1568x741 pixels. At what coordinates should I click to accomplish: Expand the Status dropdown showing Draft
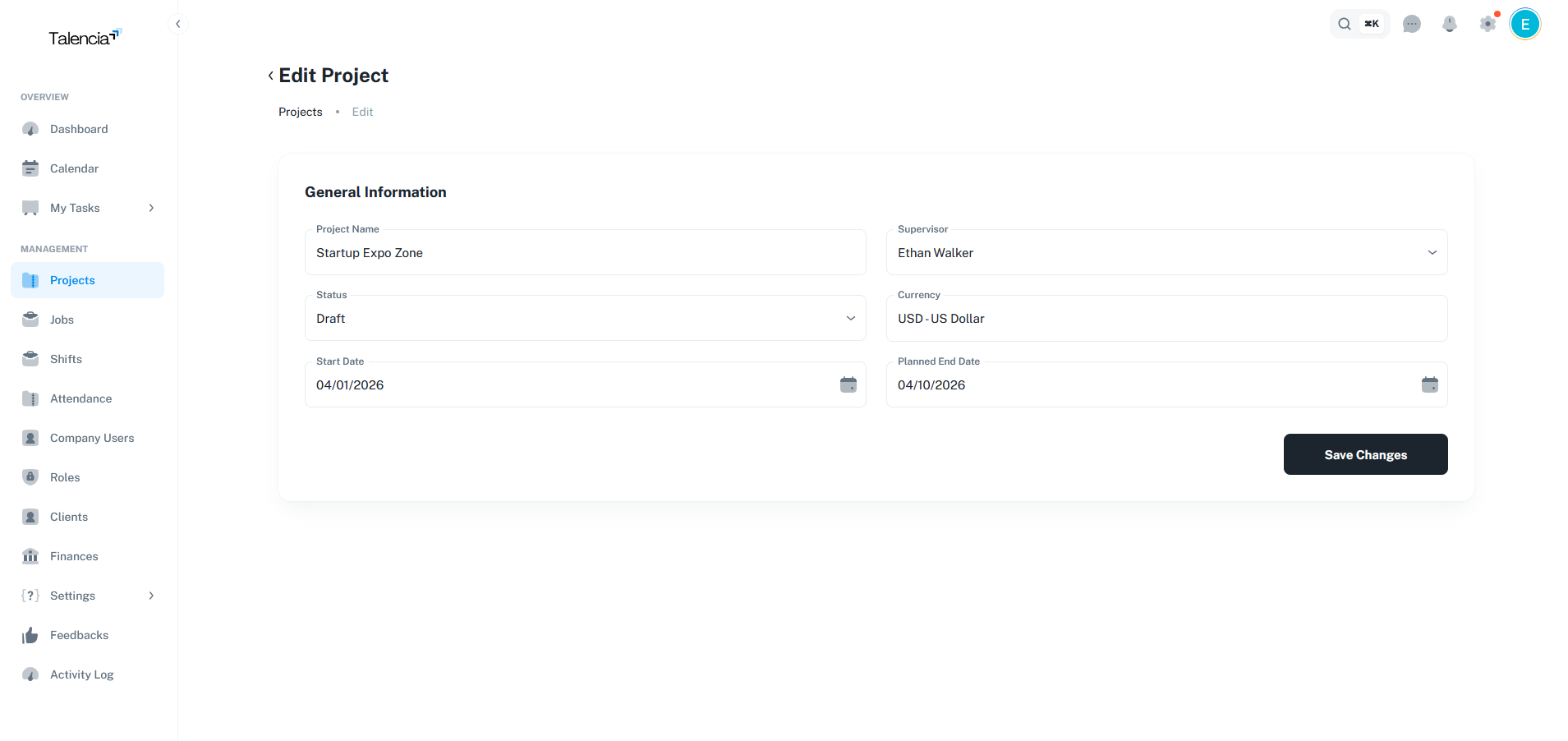pos(850,318)
